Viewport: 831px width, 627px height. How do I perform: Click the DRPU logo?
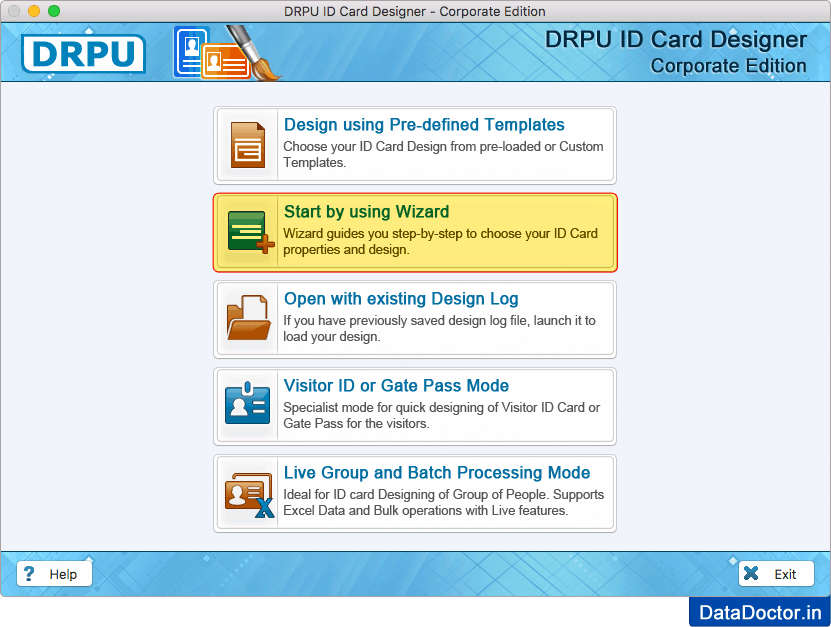[84, 54]
